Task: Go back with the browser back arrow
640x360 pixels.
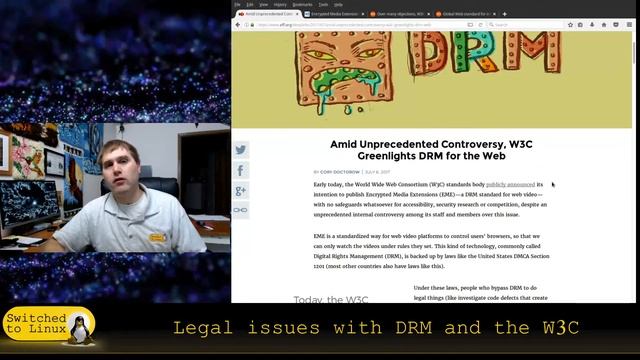Action: tap(238, 25)
